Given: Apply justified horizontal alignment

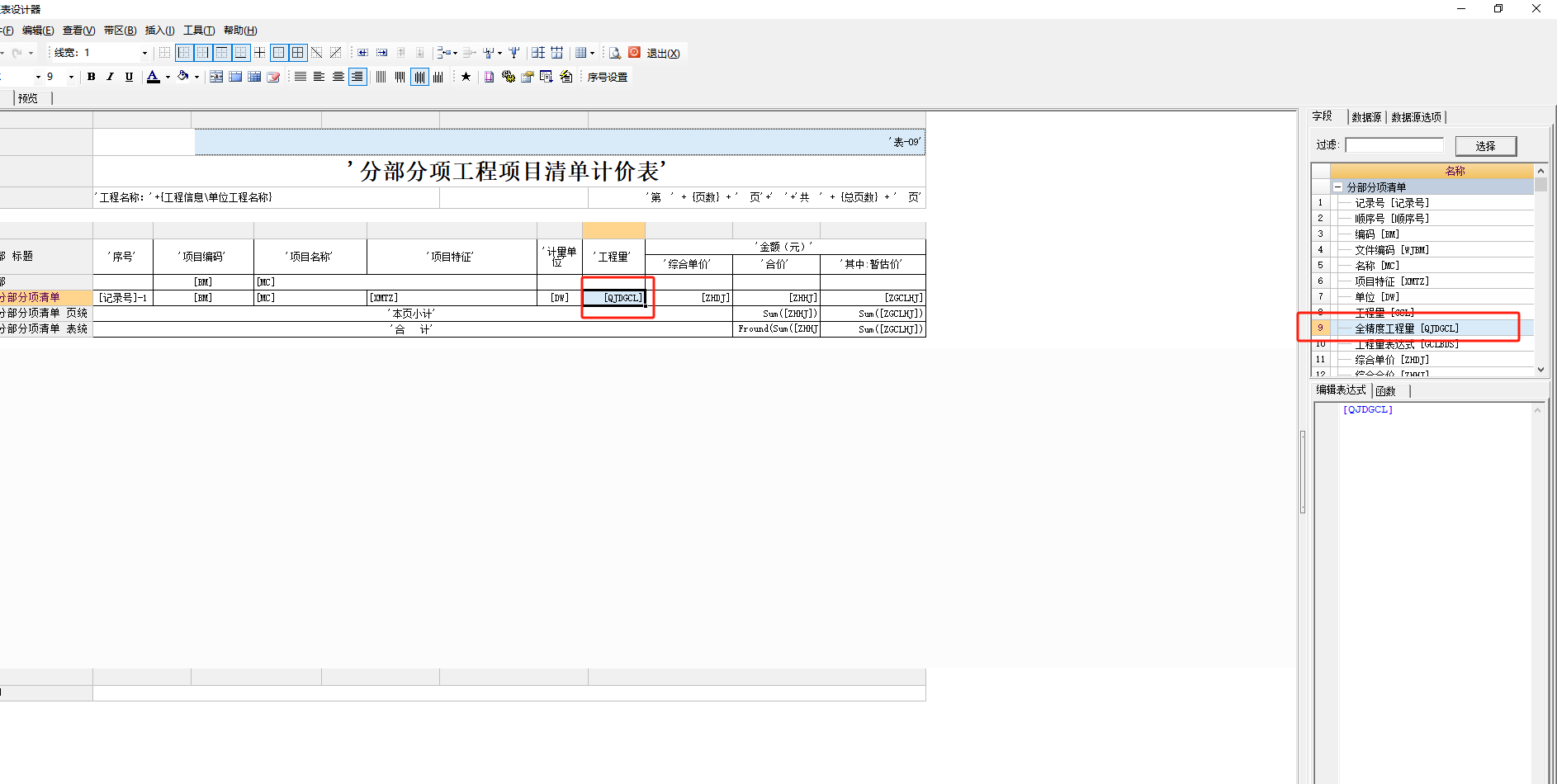Looking at the screenshot, I should pos(301,77).
